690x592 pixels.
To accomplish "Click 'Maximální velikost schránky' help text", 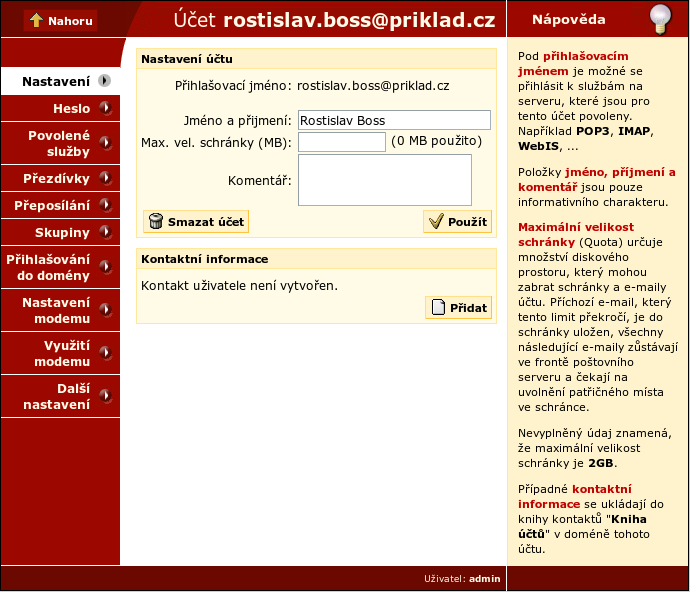I will pos(576,235).
